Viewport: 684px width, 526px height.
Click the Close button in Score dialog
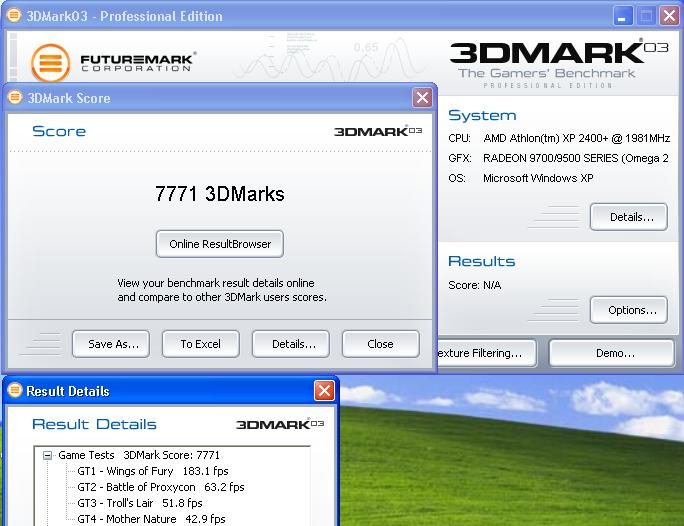coord(381,344)
